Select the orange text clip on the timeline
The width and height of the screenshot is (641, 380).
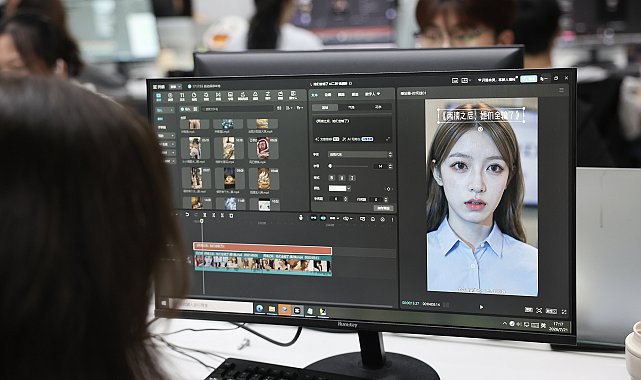pyautogui.click(x=262, y=247)
